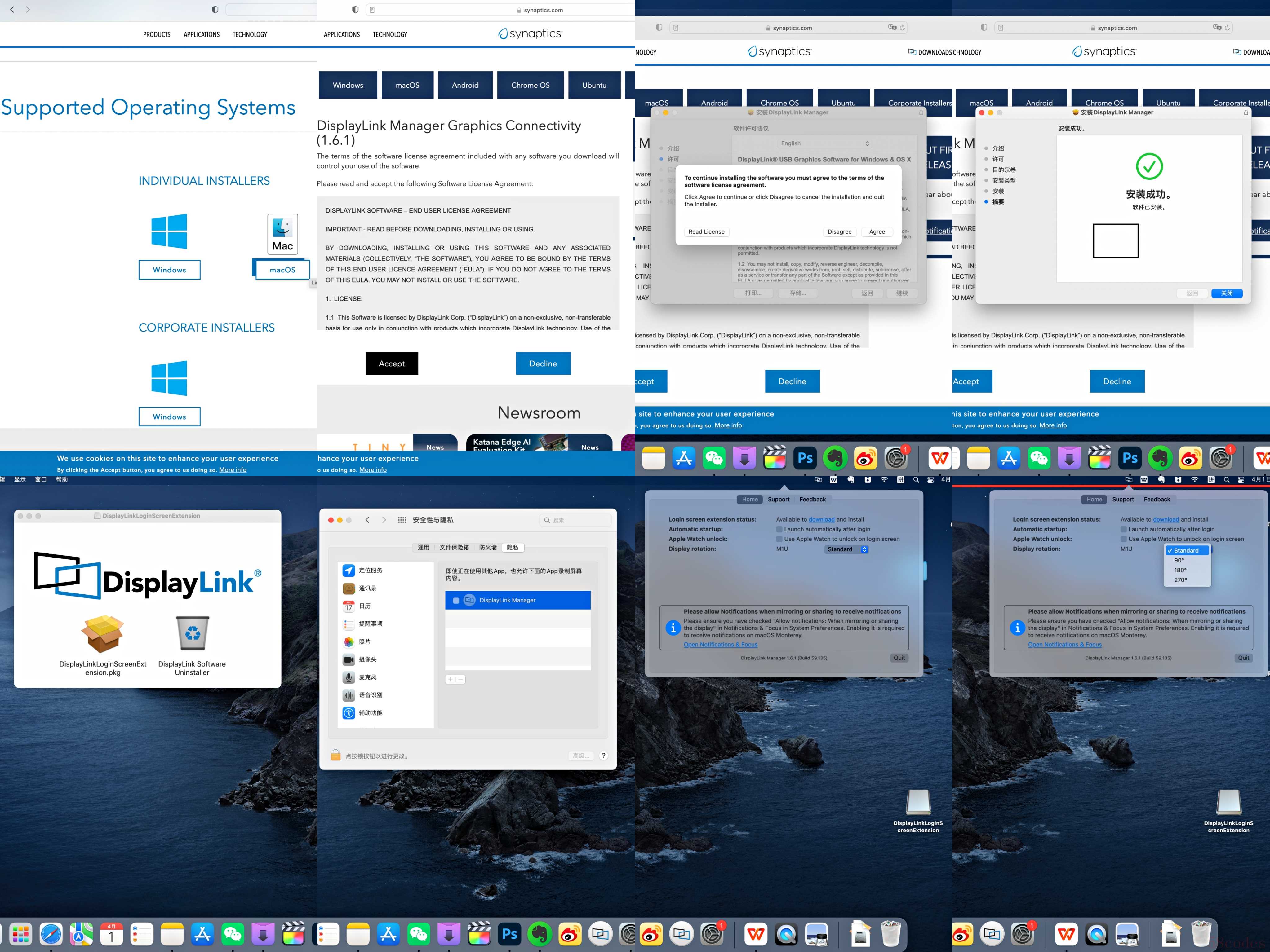Click Decline beside the black Accept button

click(x=543, y=363)
